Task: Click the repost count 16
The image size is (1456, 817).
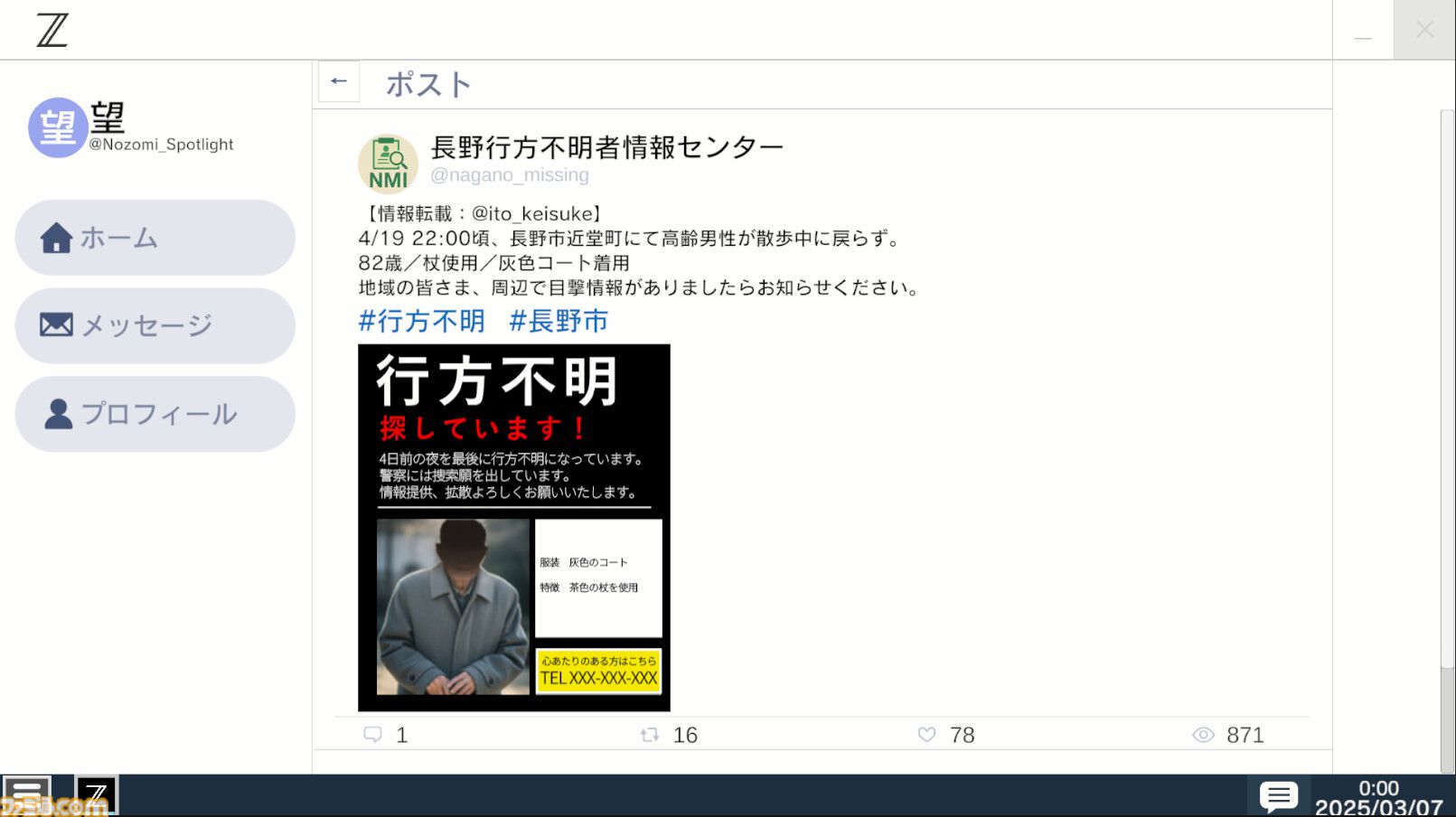Action: (685, 736)
